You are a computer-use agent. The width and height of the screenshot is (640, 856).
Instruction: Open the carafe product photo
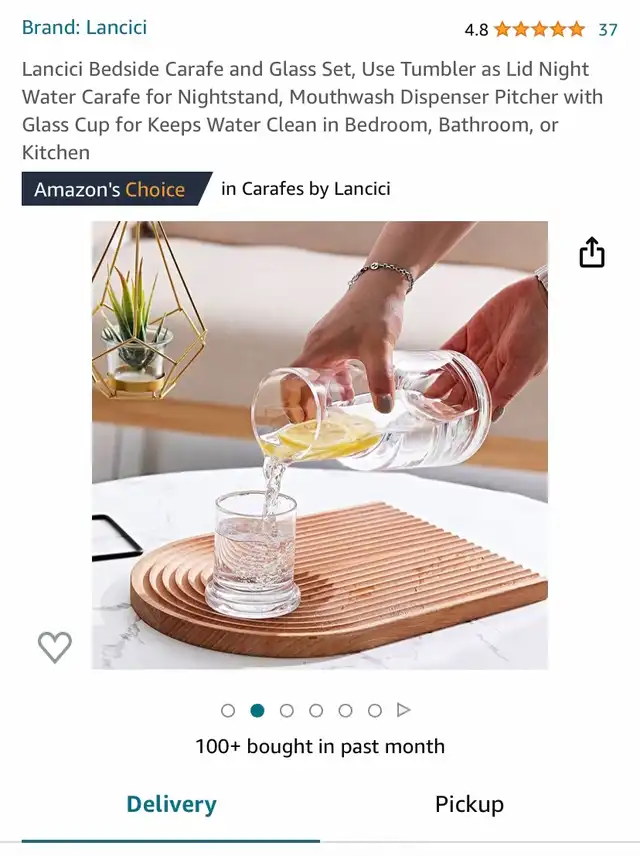pyautogui.click(x=320, y=445)
